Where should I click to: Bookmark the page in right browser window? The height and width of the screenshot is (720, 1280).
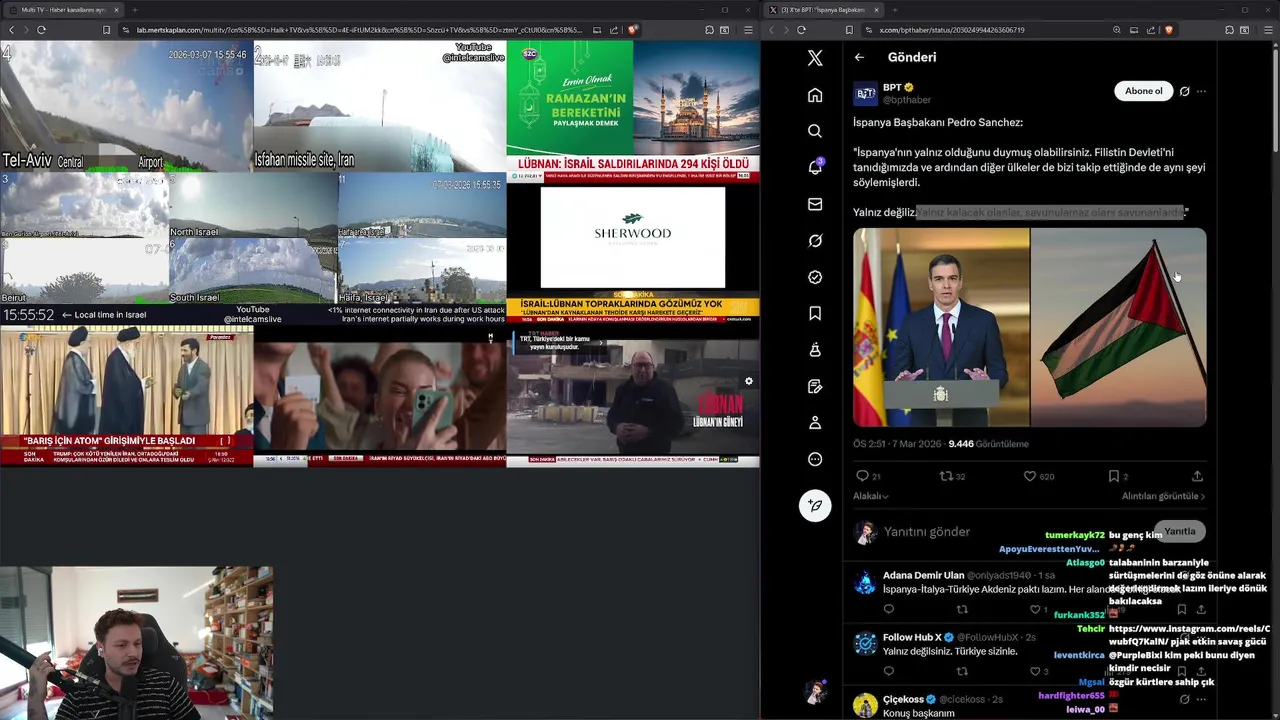(848, 30)
